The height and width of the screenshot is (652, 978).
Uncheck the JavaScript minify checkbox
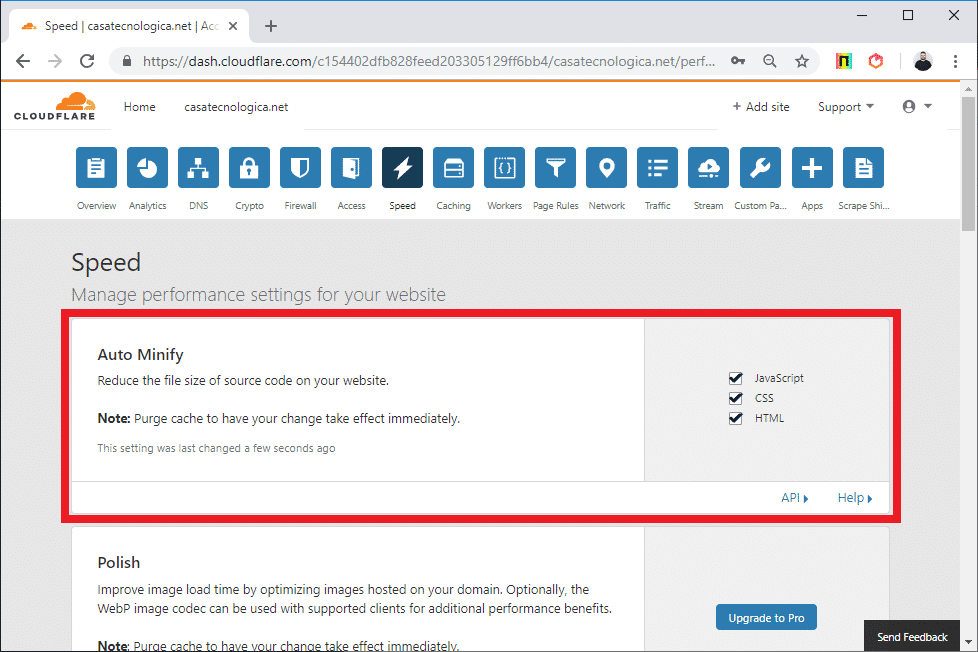click(735, 378)
